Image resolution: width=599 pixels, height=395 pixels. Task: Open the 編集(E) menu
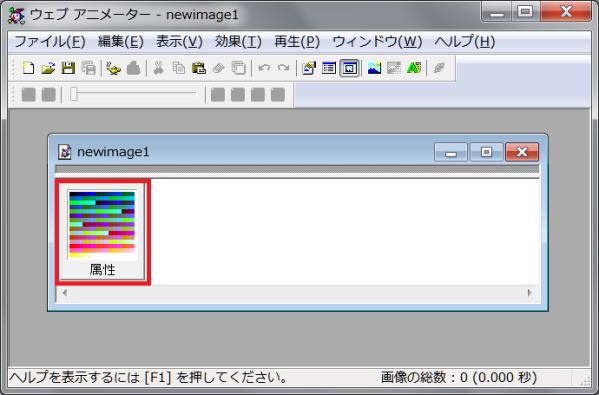click(x=120, y=41)
